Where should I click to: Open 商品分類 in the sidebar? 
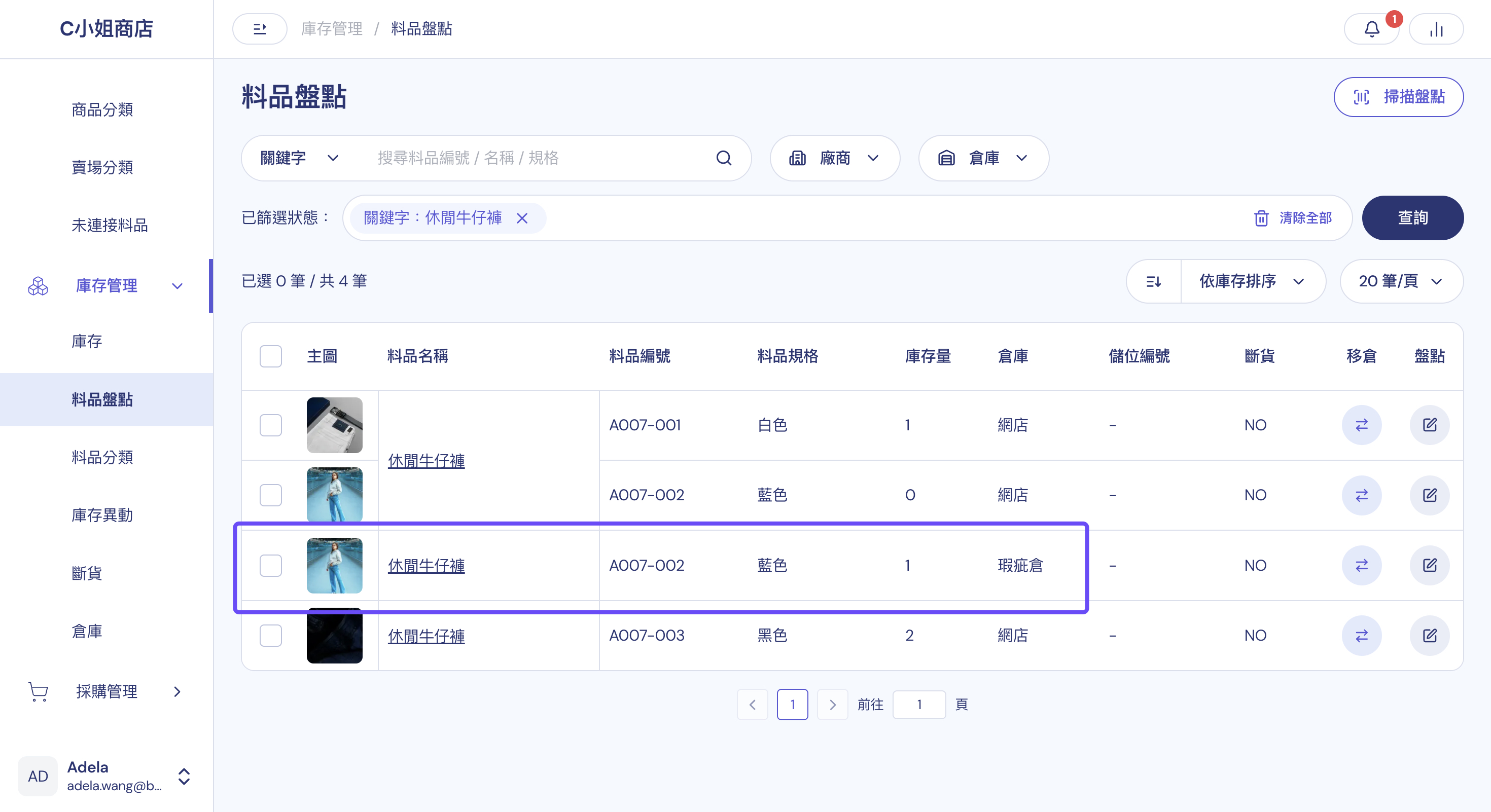pyautogui.click(x=102, y=109)
